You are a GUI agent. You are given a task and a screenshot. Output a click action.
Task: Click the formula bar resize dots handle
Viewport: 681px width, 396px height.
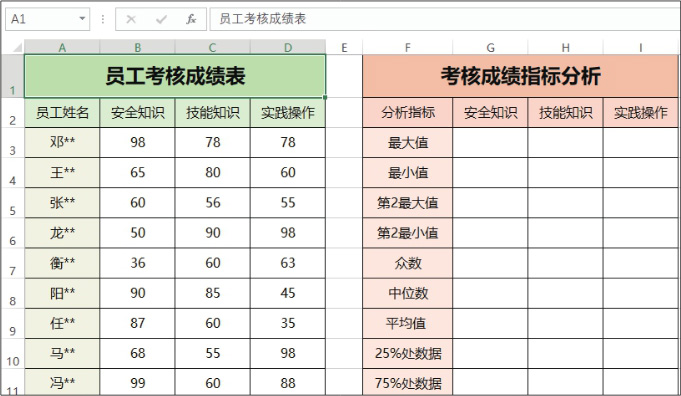[102, 19]
